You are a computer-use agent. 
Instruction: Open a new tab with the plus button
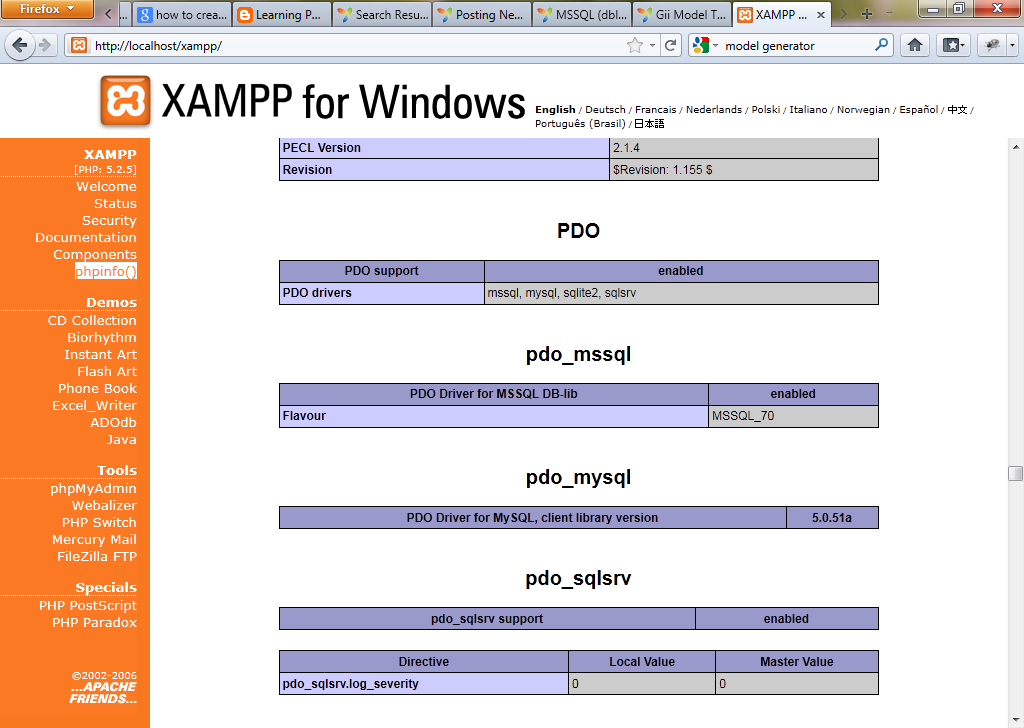867,14
